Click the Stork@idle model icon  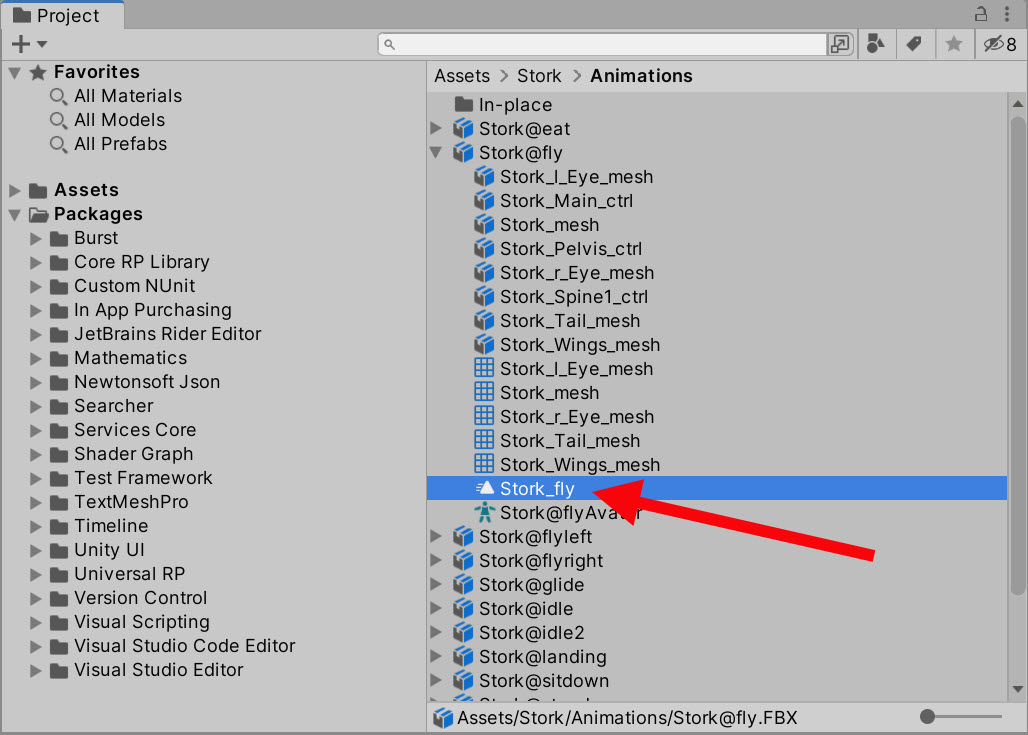click(463, 608)
